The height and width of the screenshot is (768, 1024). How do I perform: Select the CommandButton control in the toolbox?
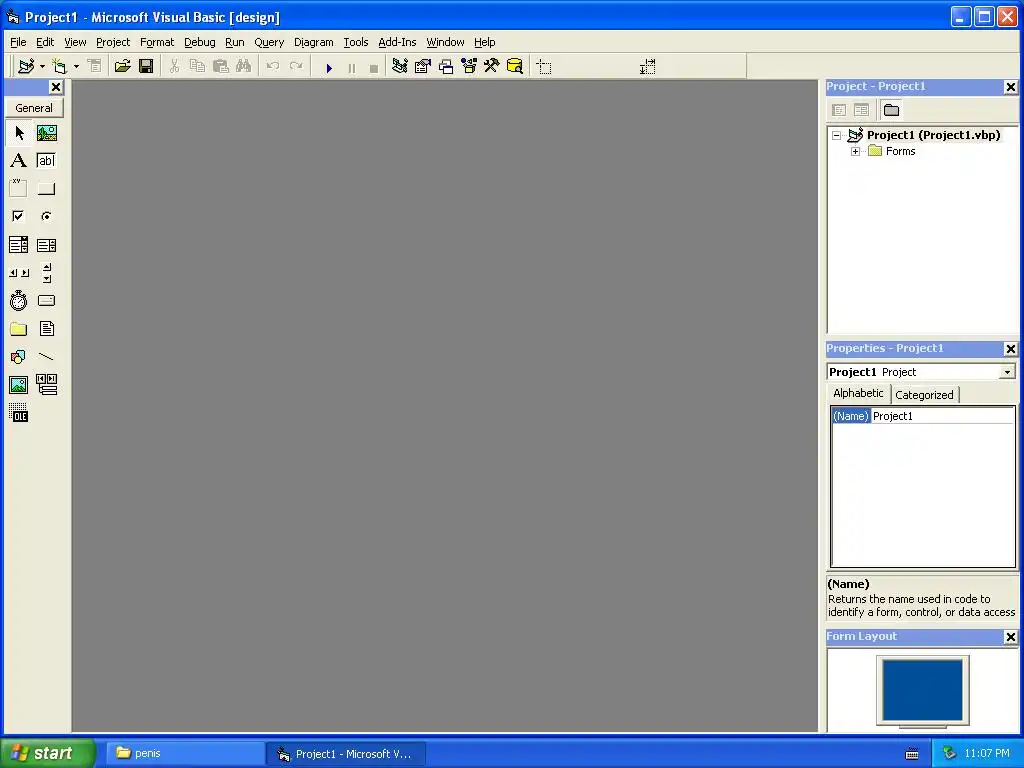pyautogui.click(x=46, y=188)
